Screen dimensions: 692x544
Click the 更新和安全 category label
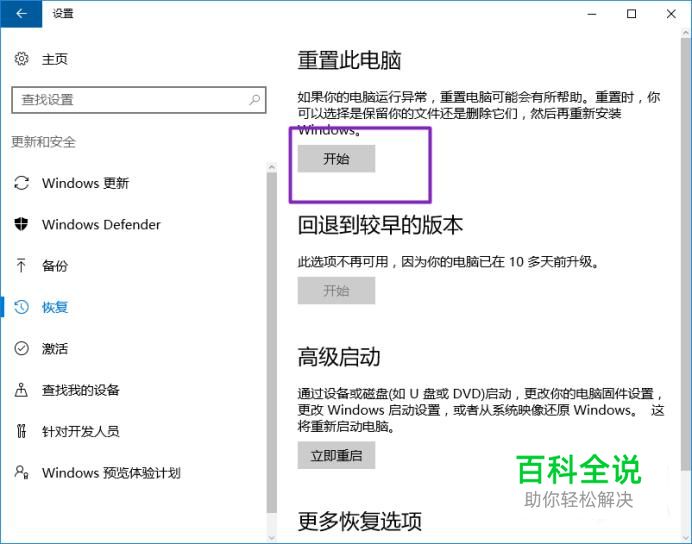tap(43, 142)
